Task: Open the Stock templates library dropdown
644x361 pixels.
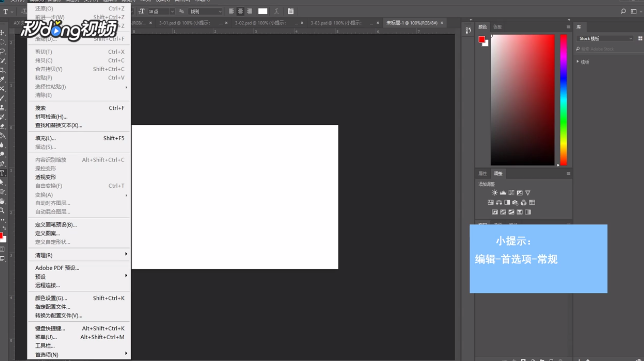Action: 605,38
